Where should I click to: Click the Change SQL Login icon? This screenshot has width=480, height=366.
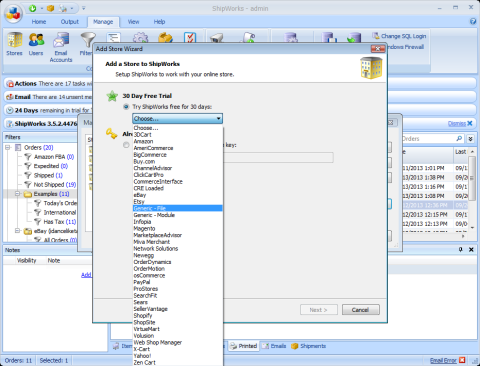coord(376,36)
